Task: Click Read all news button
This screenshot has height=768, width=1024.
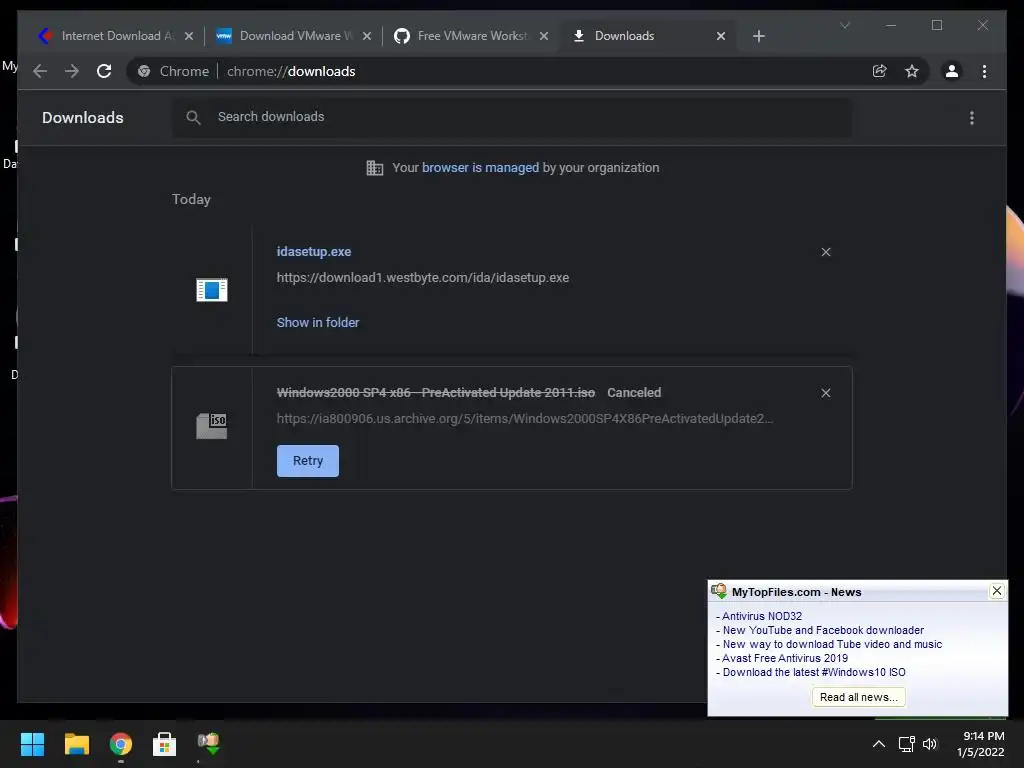Action: [858, 697]
